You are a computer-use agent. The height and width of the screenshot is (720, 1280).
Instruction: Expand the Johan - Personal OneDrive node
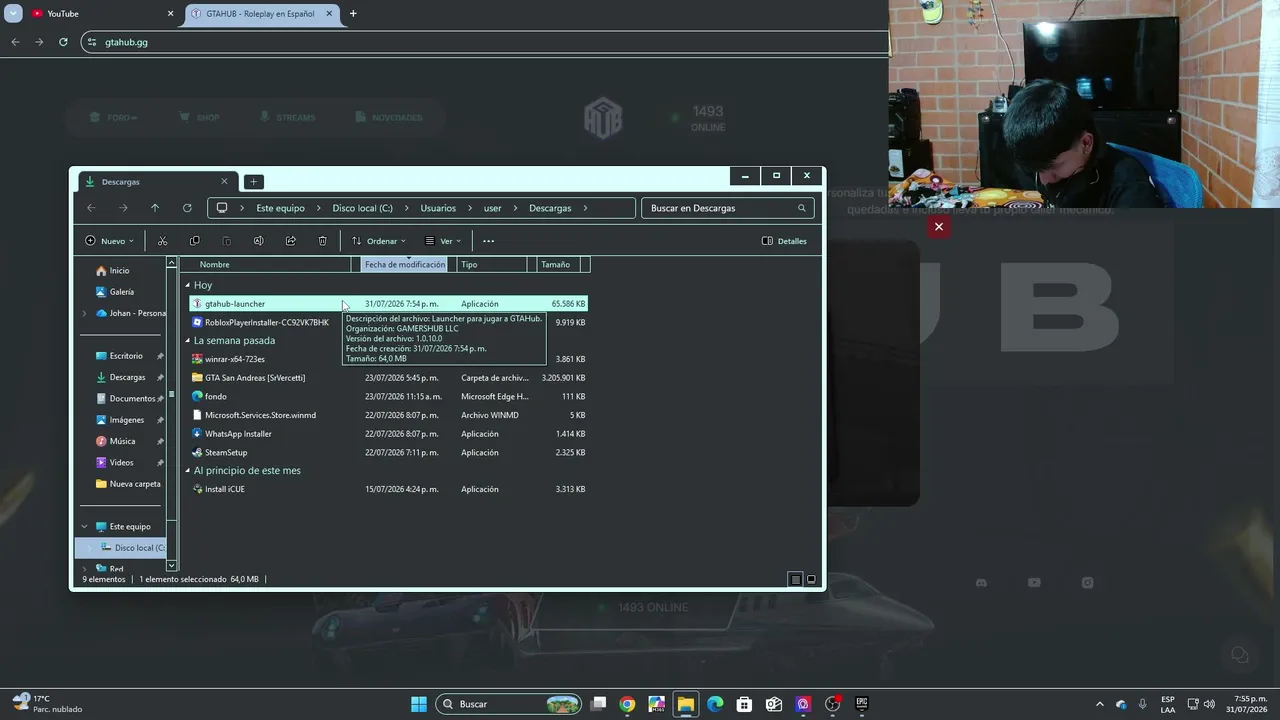click(x=84, y=314)
